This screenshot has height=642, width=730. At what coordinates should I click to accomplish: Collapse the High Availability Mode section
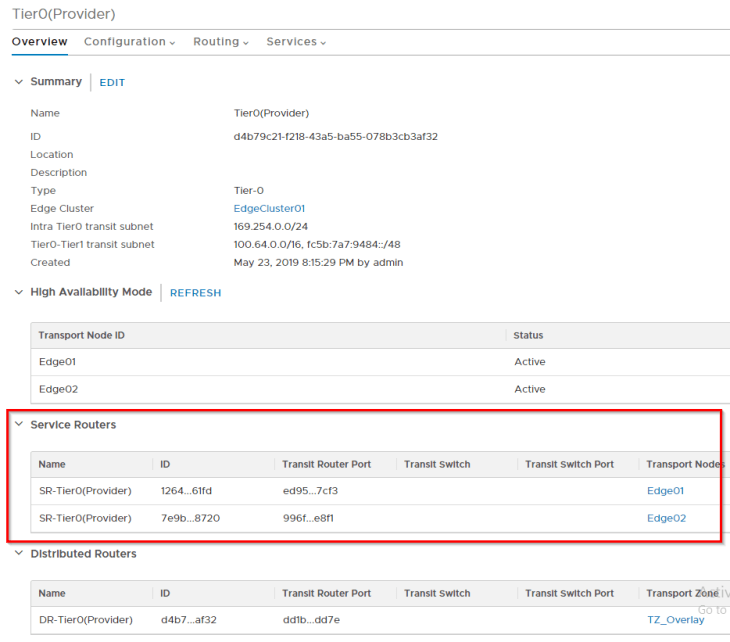click(18, 292)
